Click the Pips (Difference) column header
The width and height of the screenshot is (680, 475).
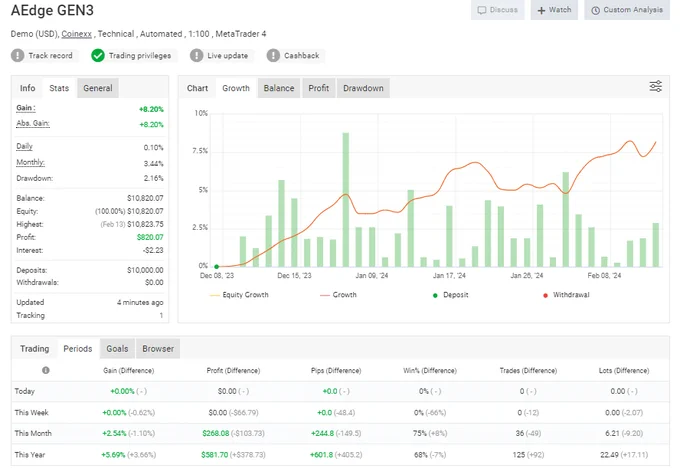click(336, 370)
